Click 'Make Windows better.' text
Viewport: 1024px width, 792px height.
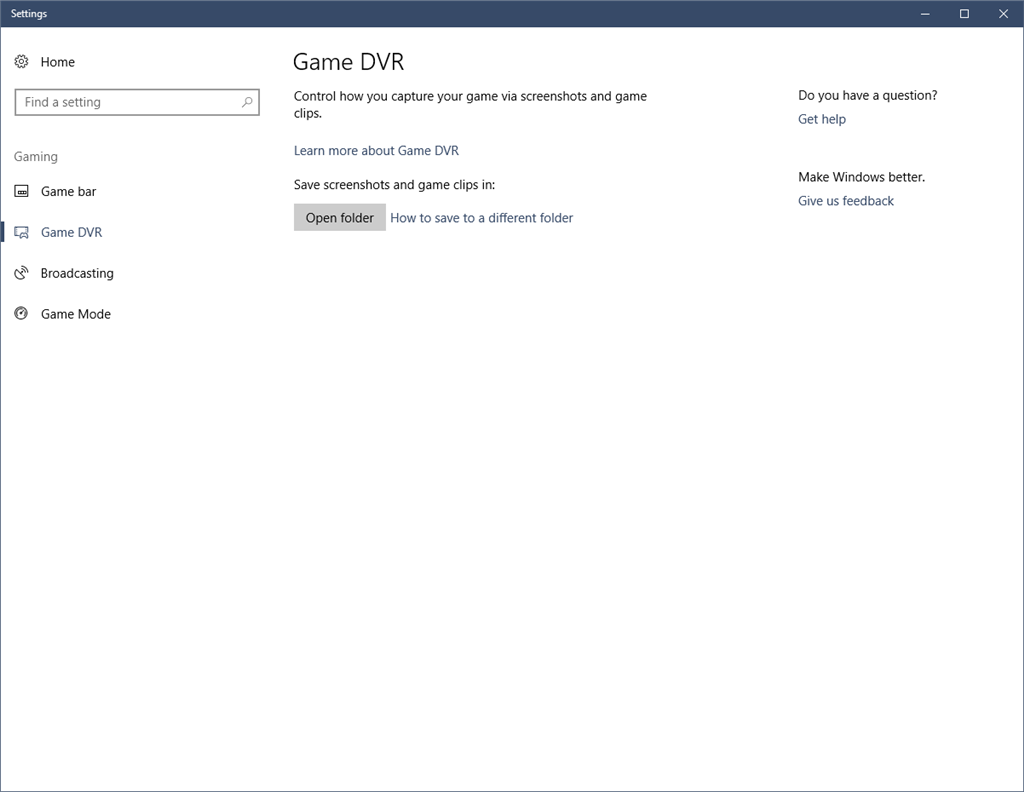(x=861, y=177)
